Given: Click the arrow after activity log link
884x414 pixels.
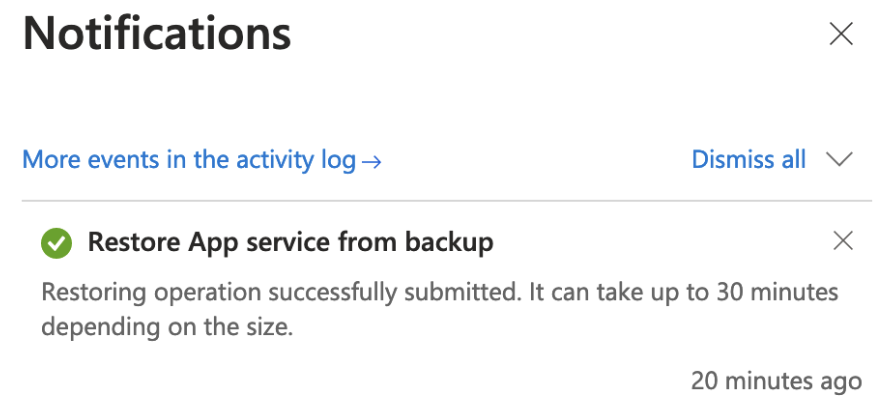Looking at the screenshot, I should (x=371, y=161).
